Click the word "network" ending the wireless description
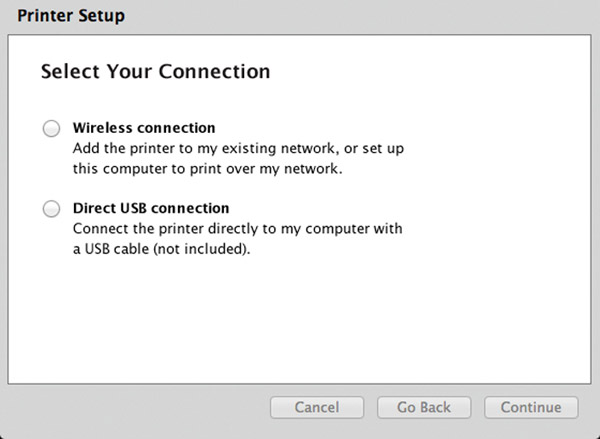 (311, 169)
